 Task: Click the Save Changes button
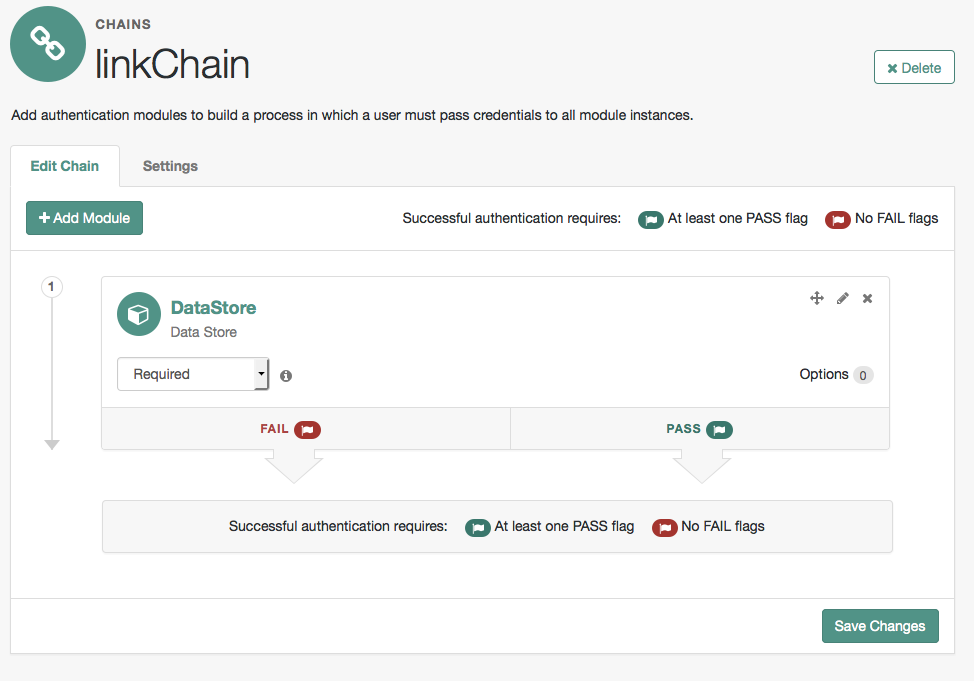pyautogui.click(x=880, y=626)
